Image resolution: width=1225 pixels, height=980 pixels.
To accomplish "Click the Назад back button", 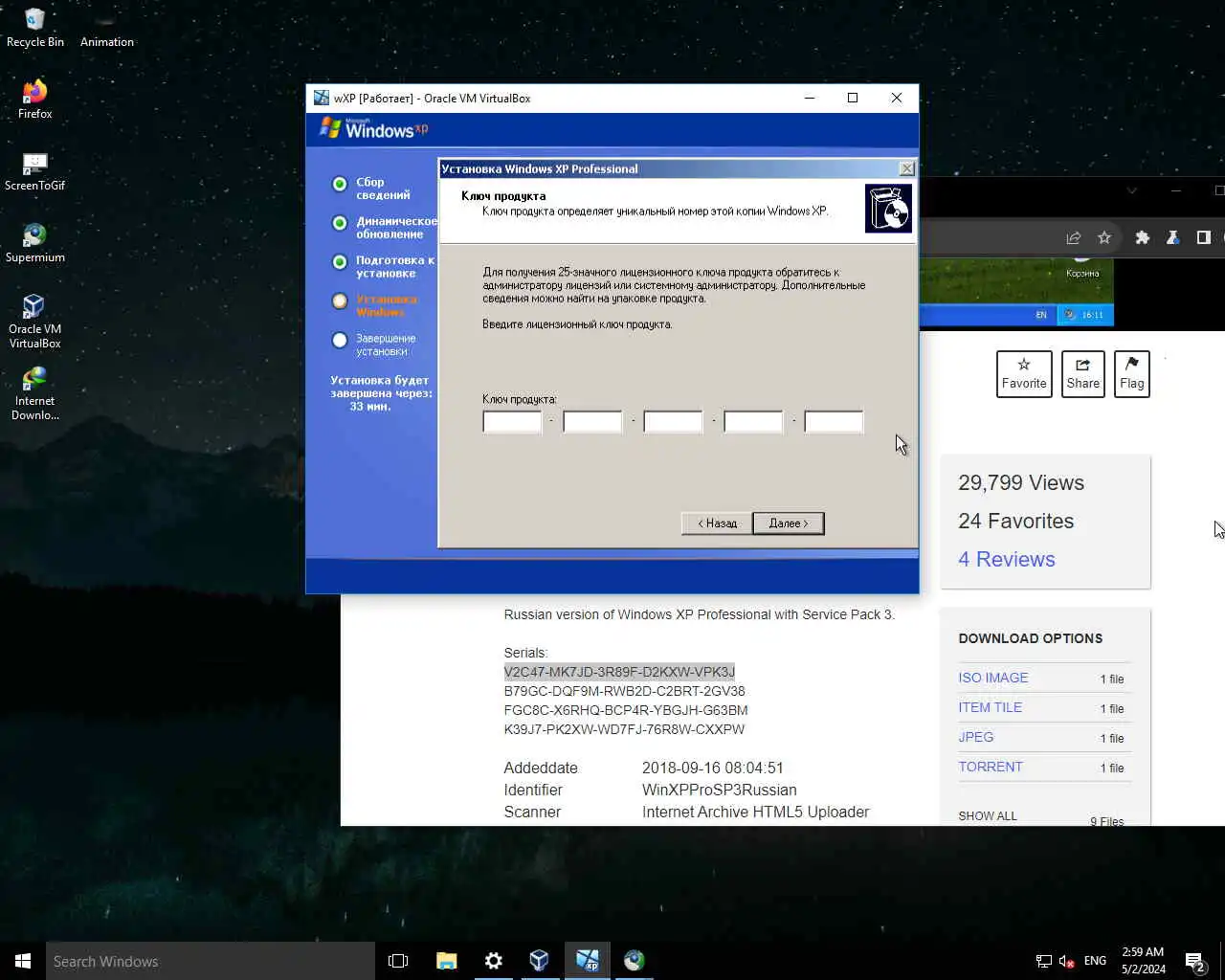I will pyautogui.click(x=717, y=523).
